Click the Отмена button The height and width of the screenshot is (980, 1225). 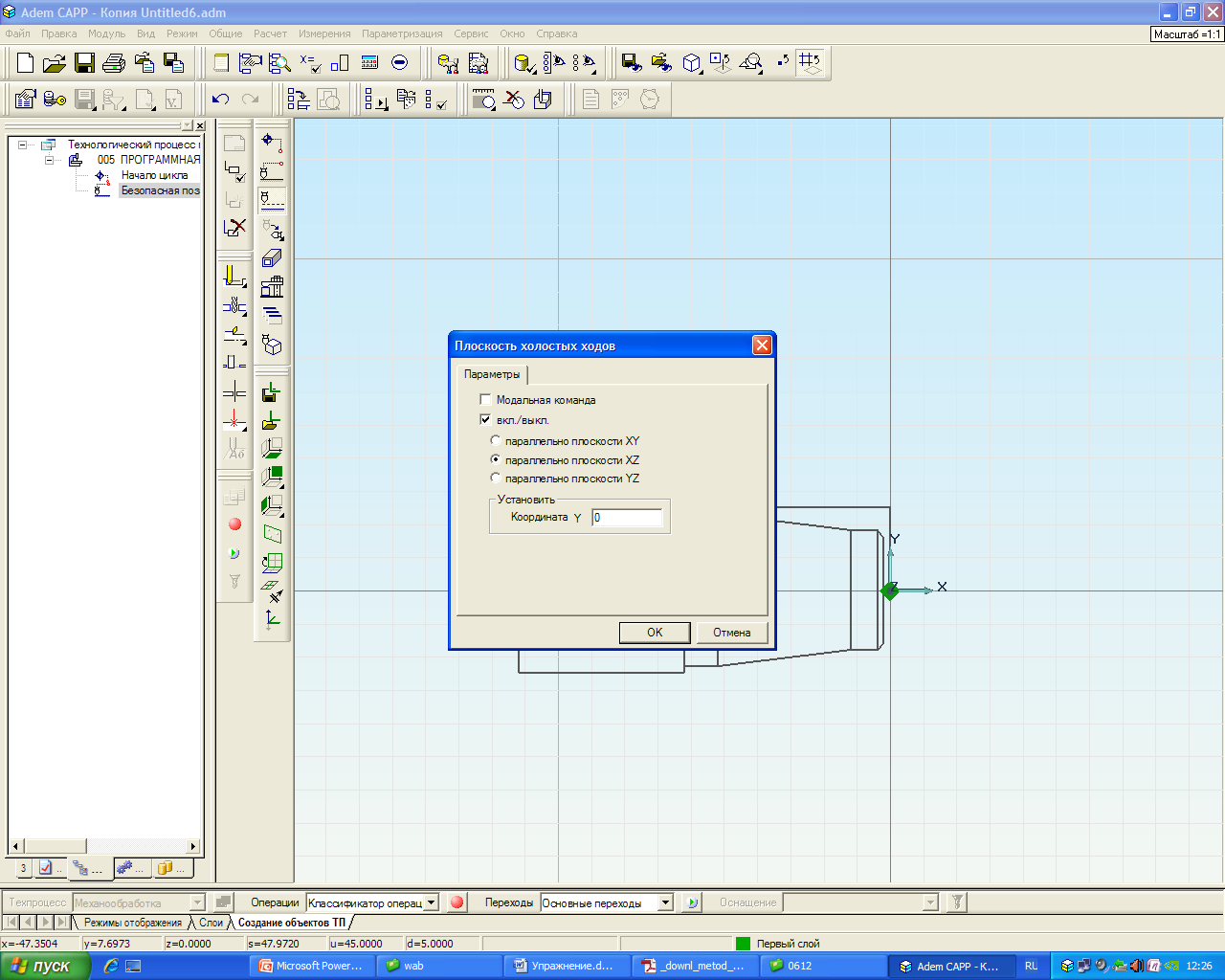731,633
